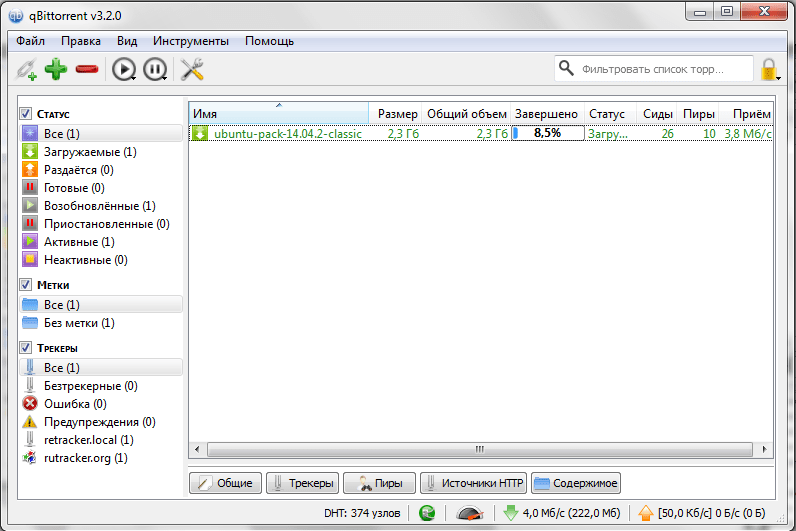796x531 pixels.
Task: Select the Приостановленные (0) filter
Action: pos(102,224)
